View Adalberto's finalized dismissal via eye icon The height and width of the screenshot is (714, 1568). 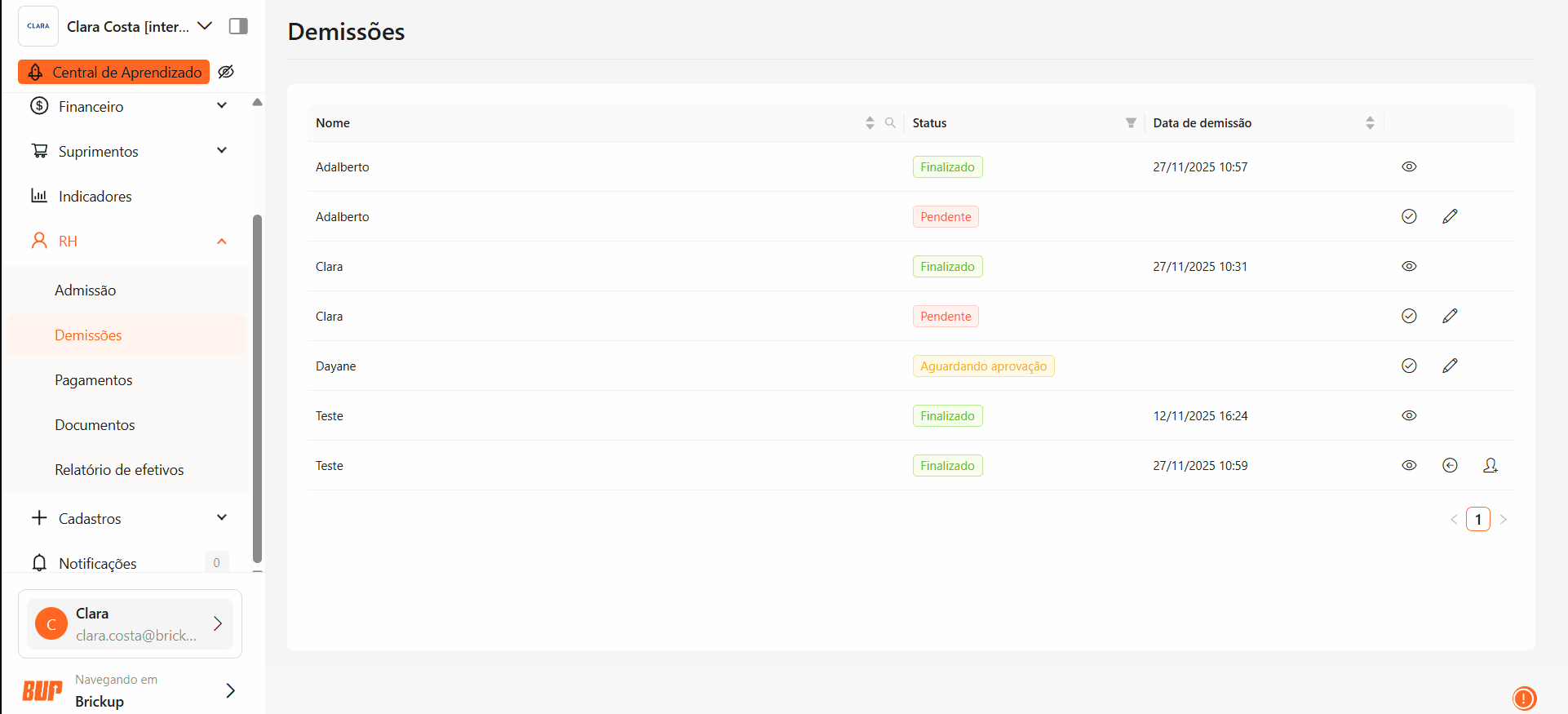point(1409,166)
